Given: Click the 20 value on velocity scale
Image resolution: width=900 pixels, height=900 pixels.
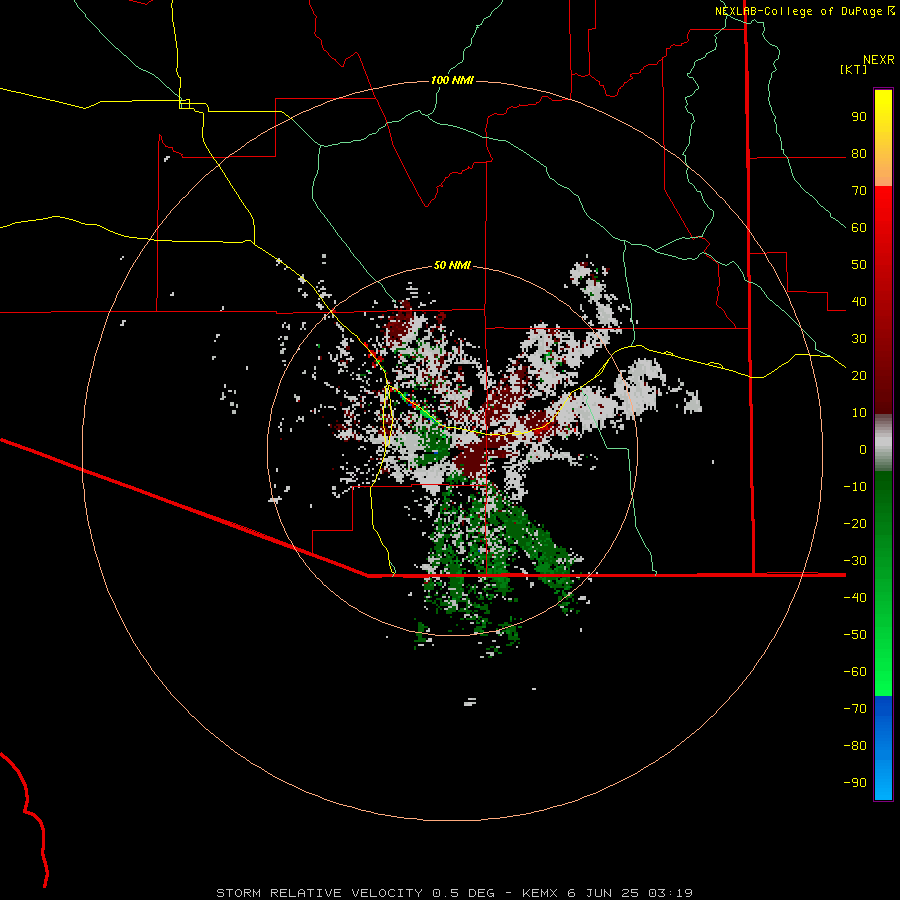Looking at the screenshot, I should [x=859, y=376].
